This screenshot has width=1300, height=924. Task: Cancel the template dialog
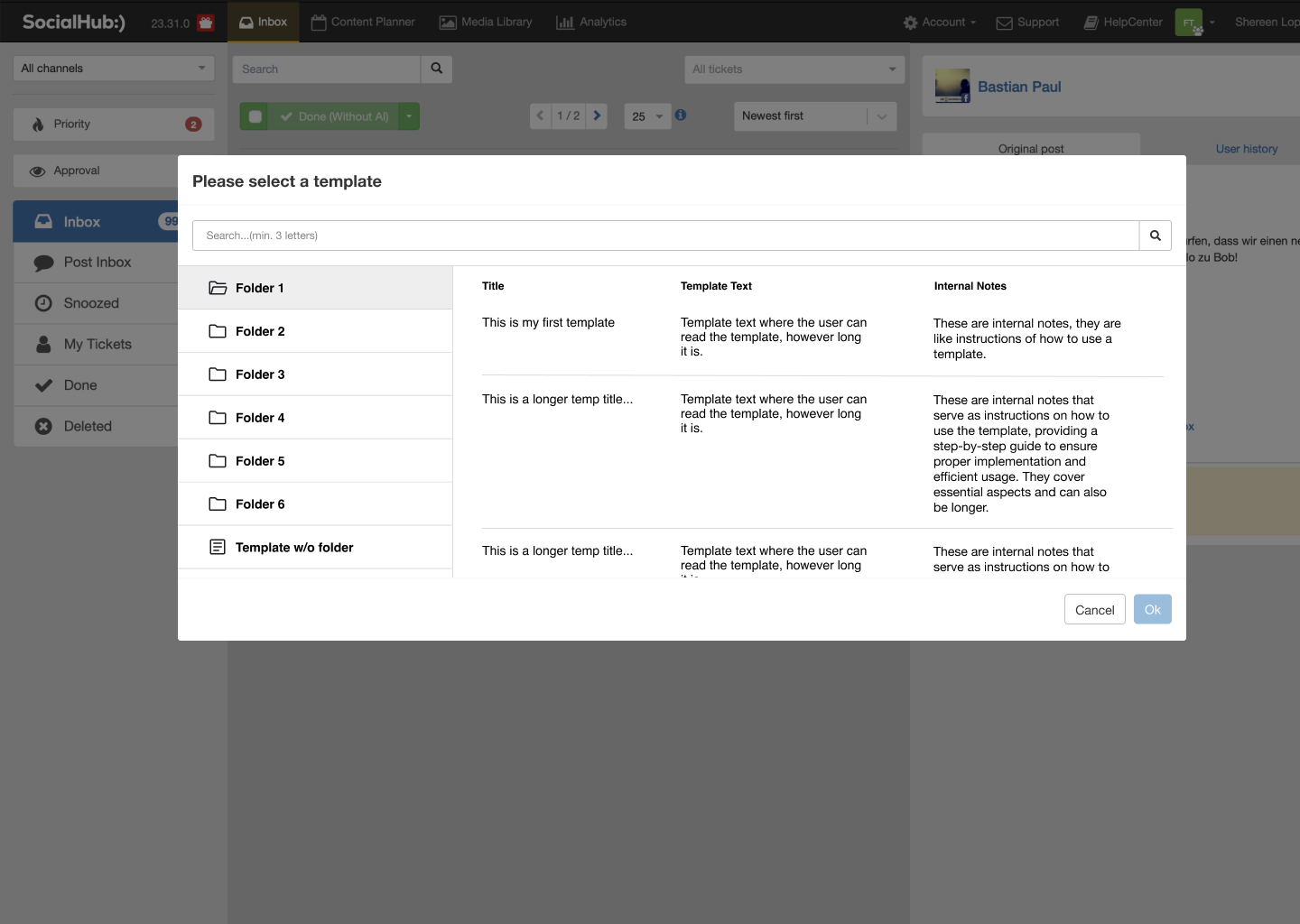(1095, 610)
